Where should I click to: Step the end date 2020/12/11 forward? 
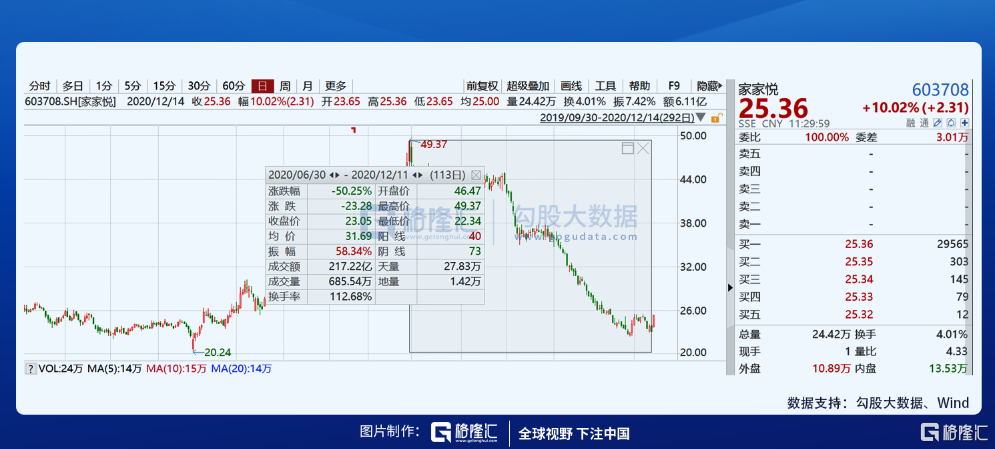421,174
